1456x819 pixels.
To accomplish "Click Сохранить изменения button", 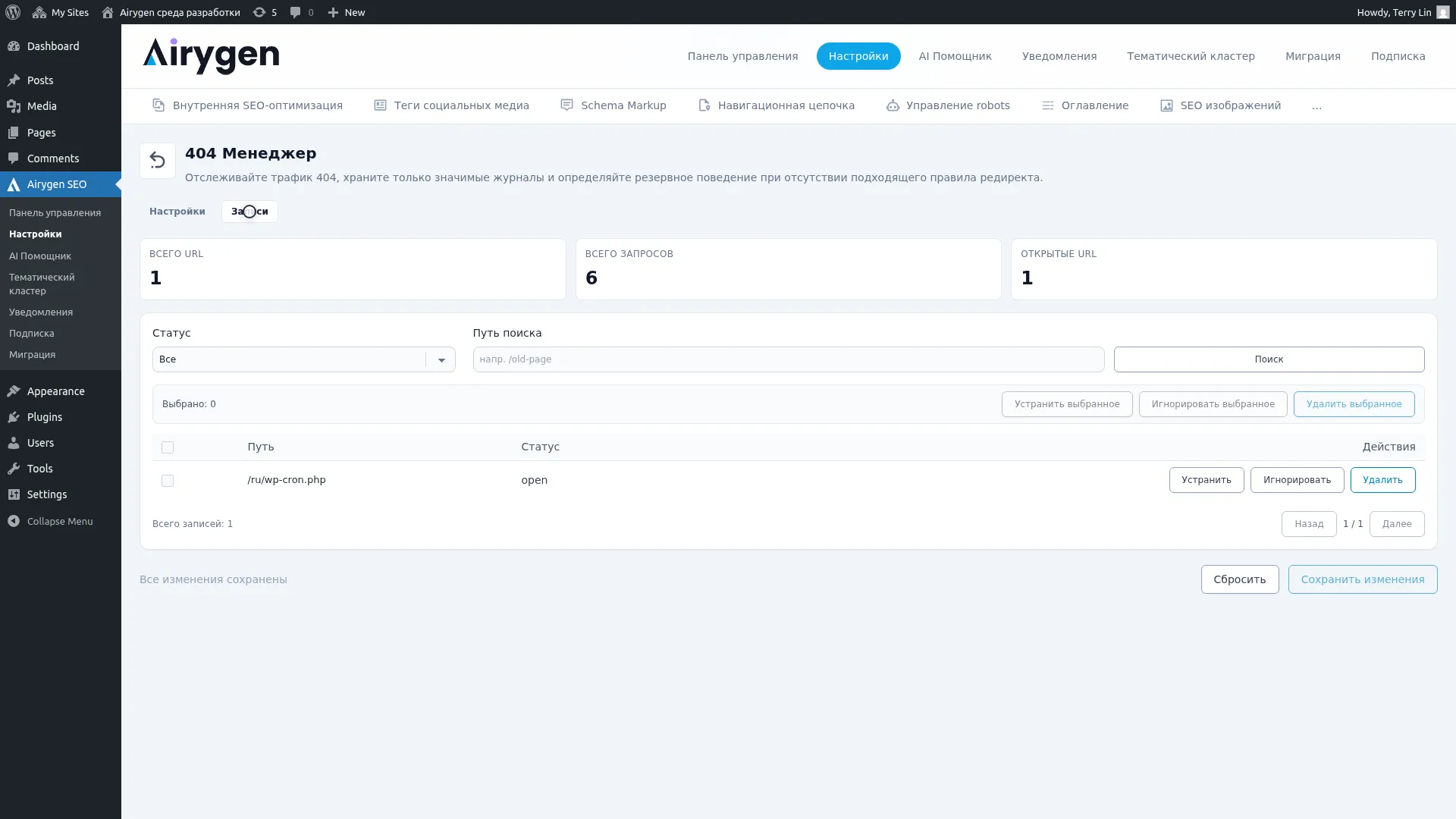I will [1362, 579].
